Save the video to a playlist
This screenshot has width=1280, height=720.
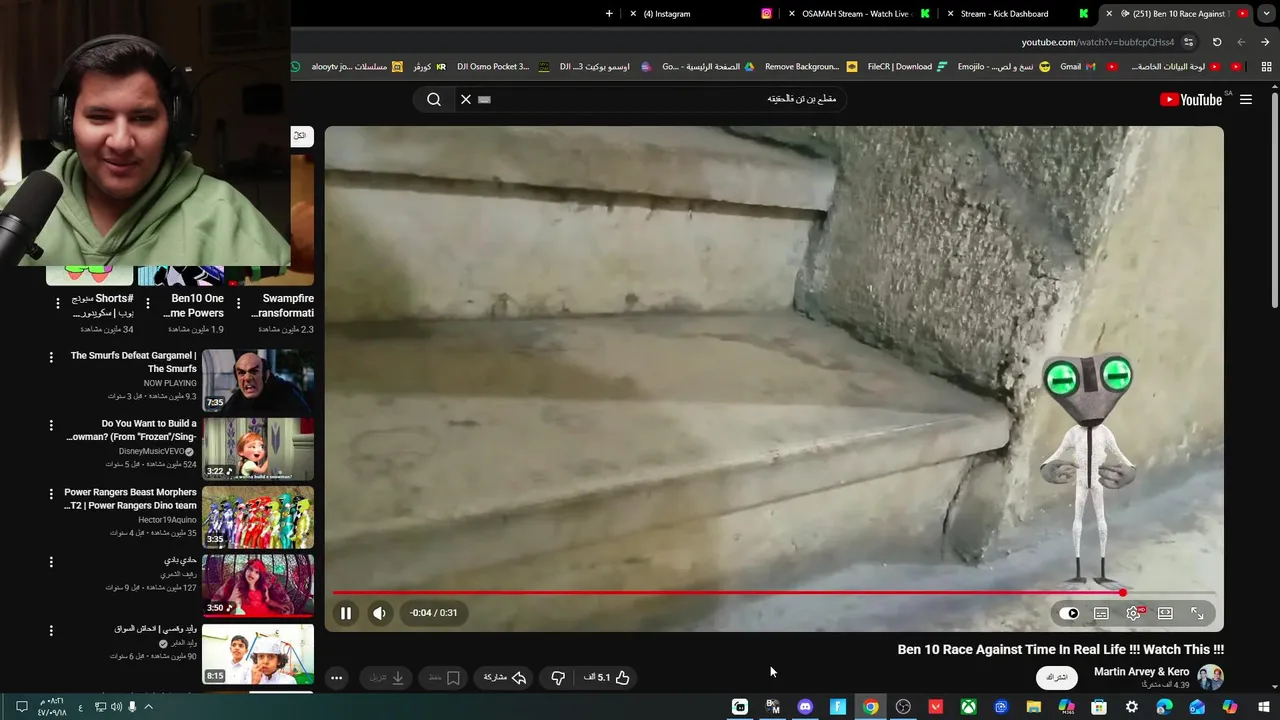click(x=443, y=677)
